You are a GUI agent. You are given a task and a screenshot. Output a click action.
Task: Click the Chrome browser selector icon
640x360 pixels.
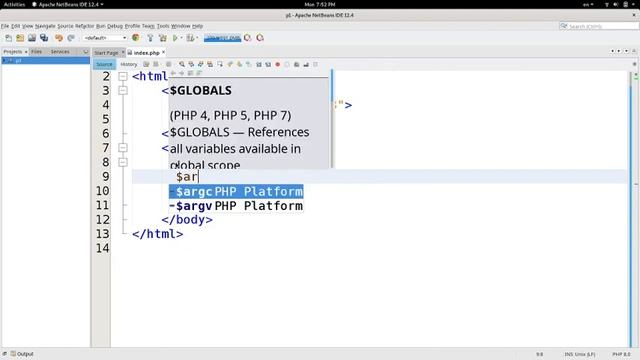[x=136, y=38]
